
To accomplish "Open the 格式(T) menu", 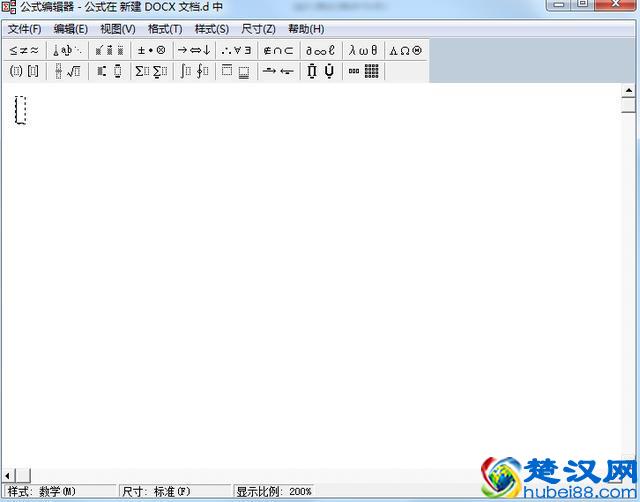I will click(165, 29).
